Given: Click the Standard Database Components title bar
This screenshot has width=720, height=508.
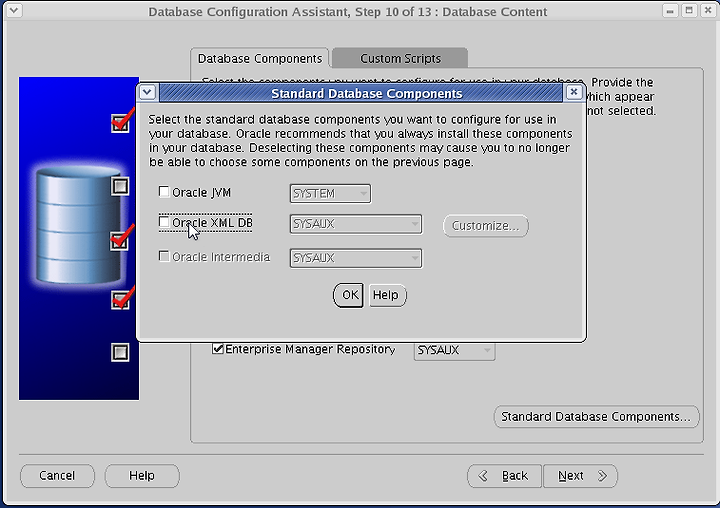Looking at the screenshot, I should point(360,93).
